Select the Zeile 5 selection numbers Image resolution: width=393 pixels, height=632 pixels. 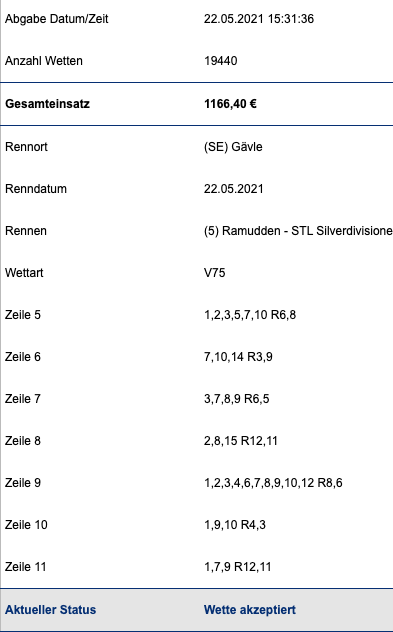(x=250, y=315)
